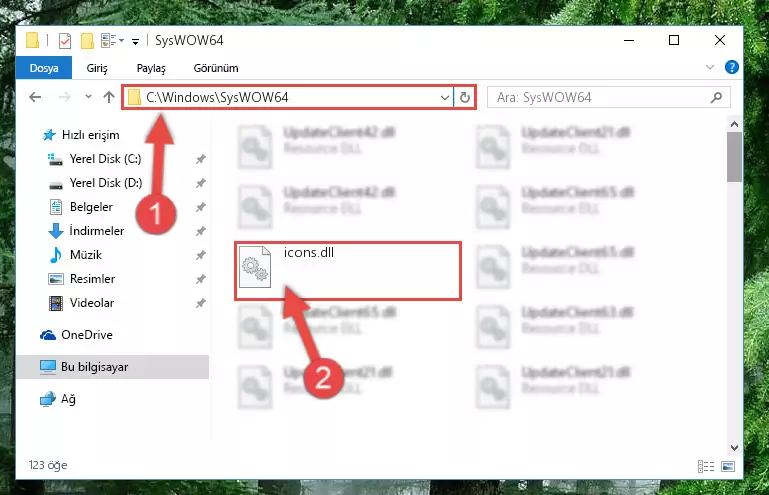Open Belgeler folder in sidebar
This screenshot has height=495, width=769.
pos(91,207)
